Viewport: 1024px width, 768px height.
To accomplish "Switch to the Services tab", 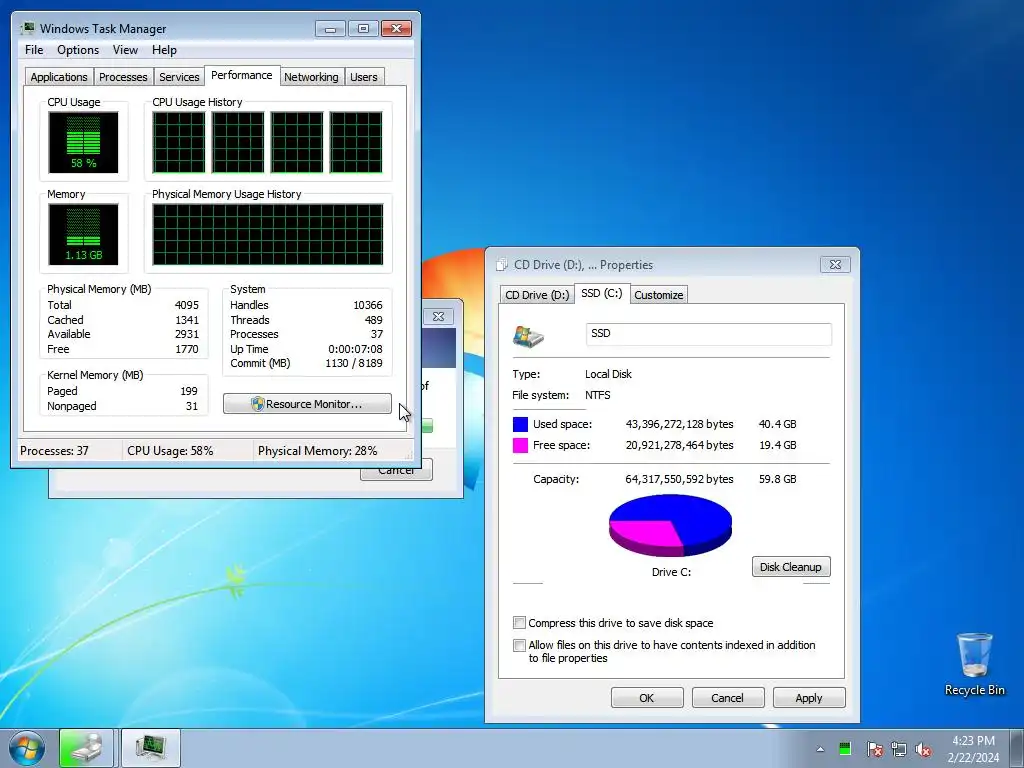I will coord(179,76).
